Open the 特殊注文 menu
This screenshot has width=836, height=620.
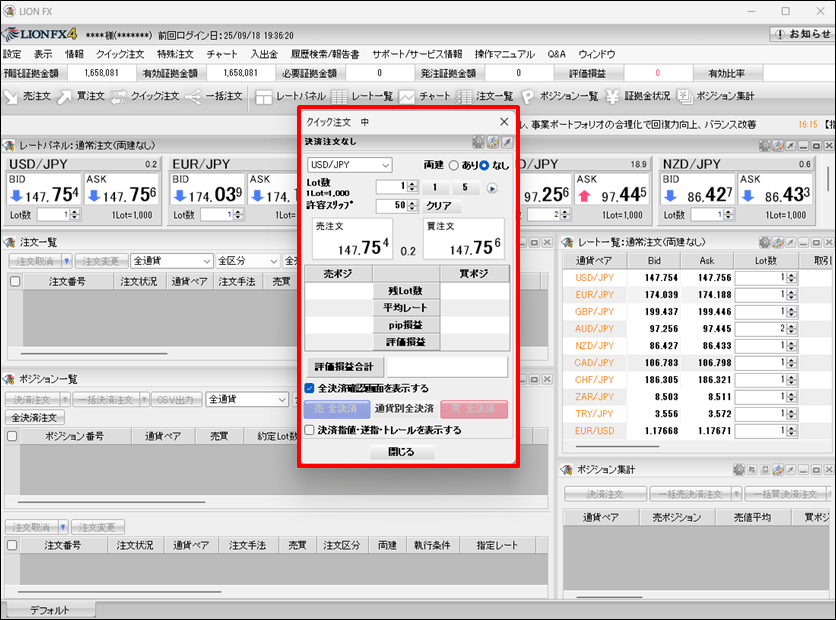[175, 54]
